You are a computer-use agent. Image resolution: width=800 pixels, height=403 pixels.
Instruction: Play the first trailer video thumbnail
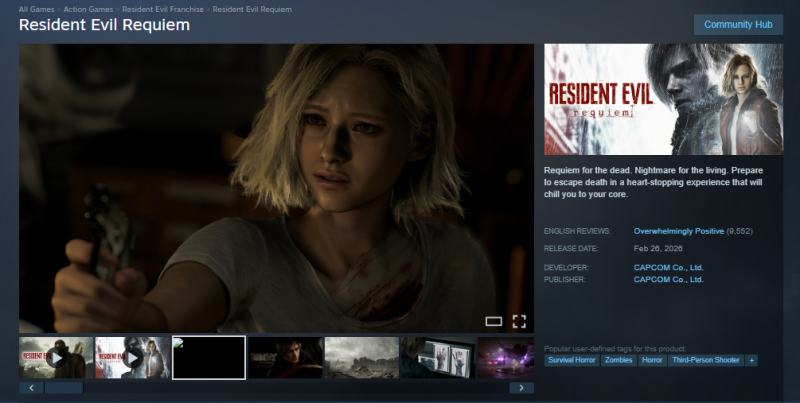pyautogui.click(x=56, y=357)
